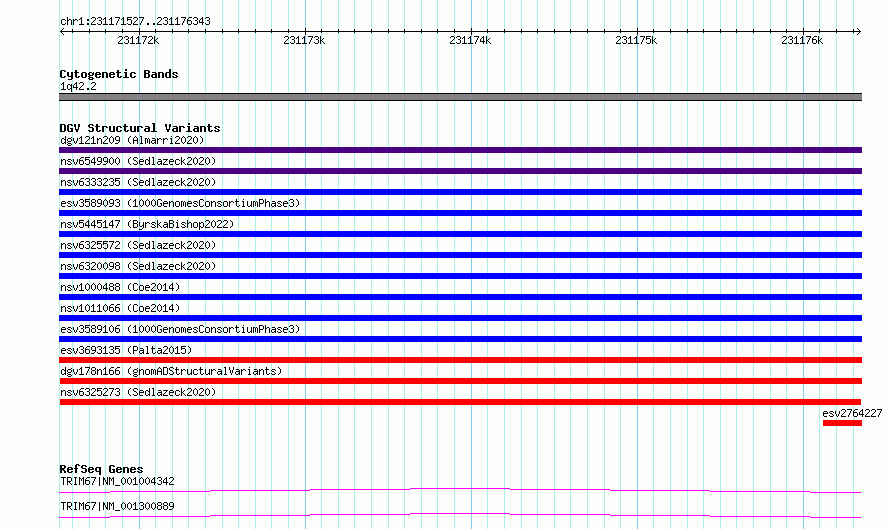
Task: Open variant nsv6320098 (Sedlazeck2020) label
Action: (x=138, y=266)
